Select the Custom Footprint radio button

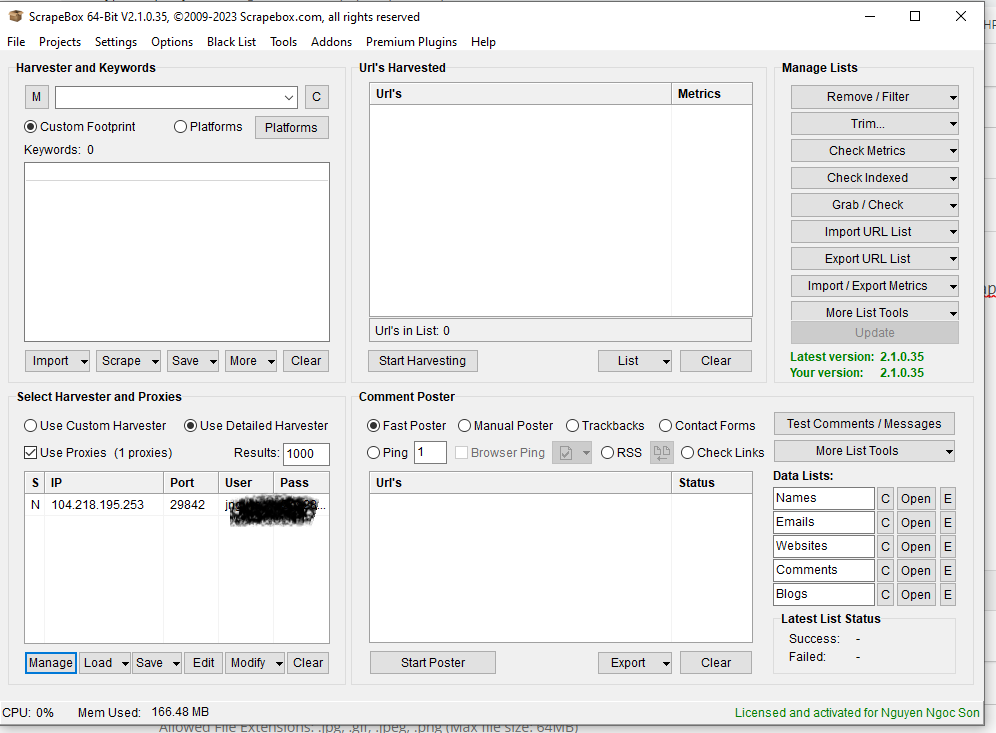tap(30, 127)
